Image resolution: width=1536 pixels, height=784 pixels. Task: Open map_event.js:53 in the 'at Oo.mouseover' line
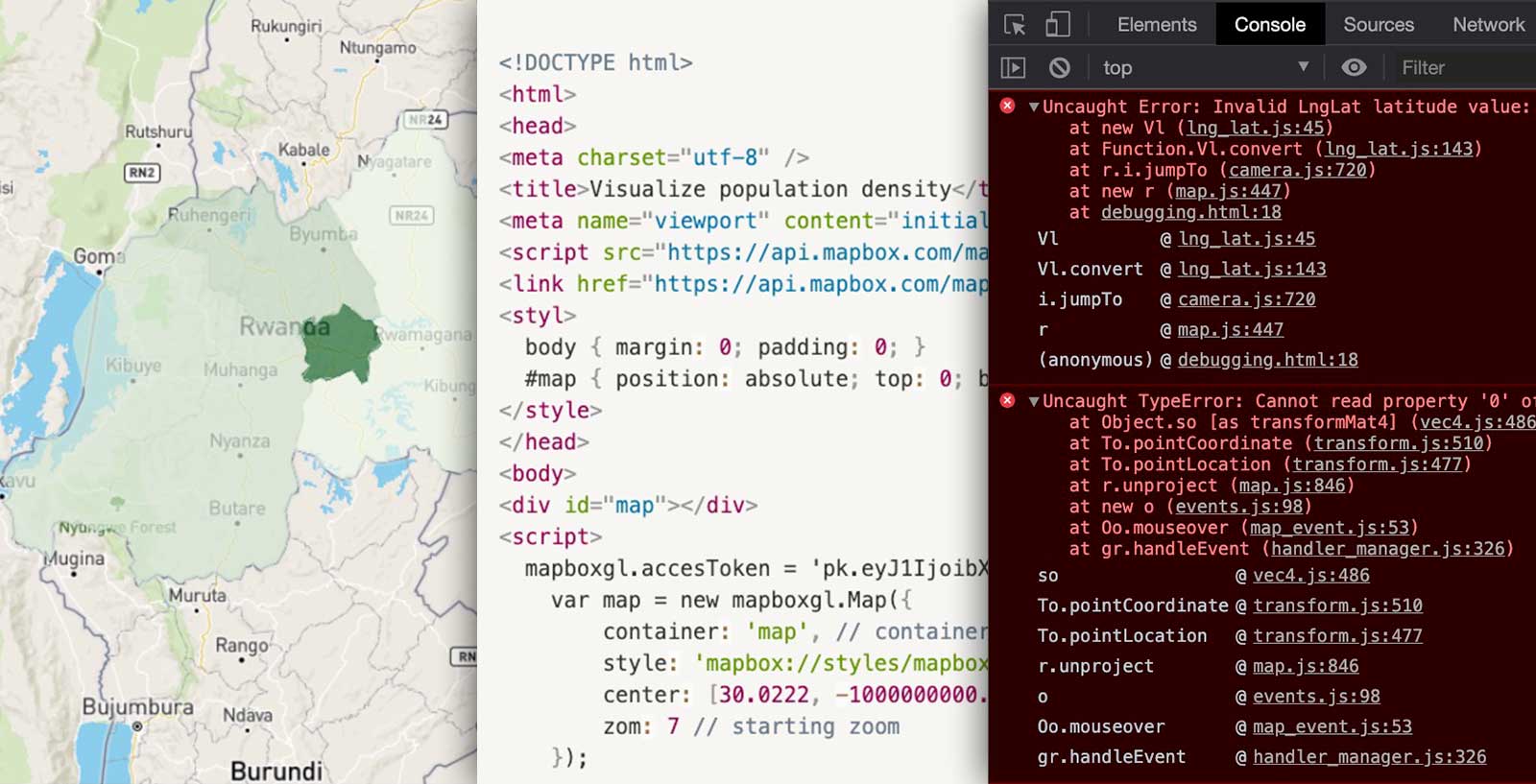[x=1330, y=528]
